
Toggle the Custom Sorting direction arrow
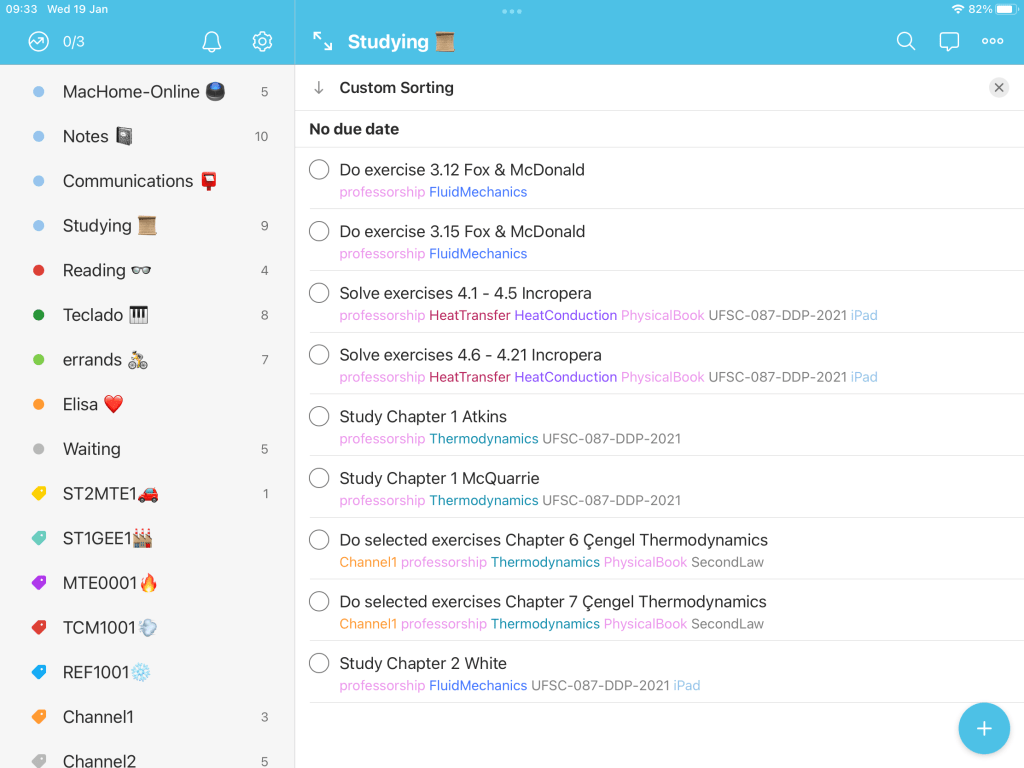pos(319,88)
